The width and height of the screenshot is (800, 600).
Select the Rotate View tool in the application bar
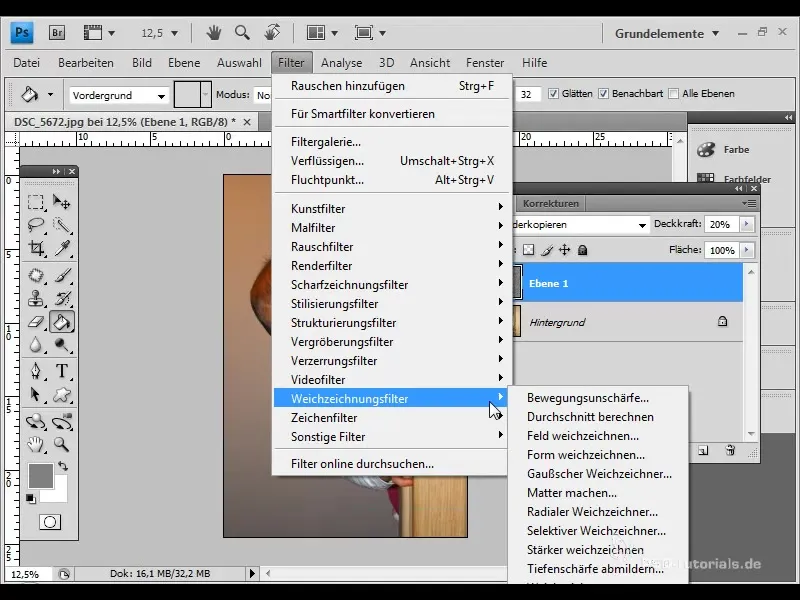click(x=272, y=33)
